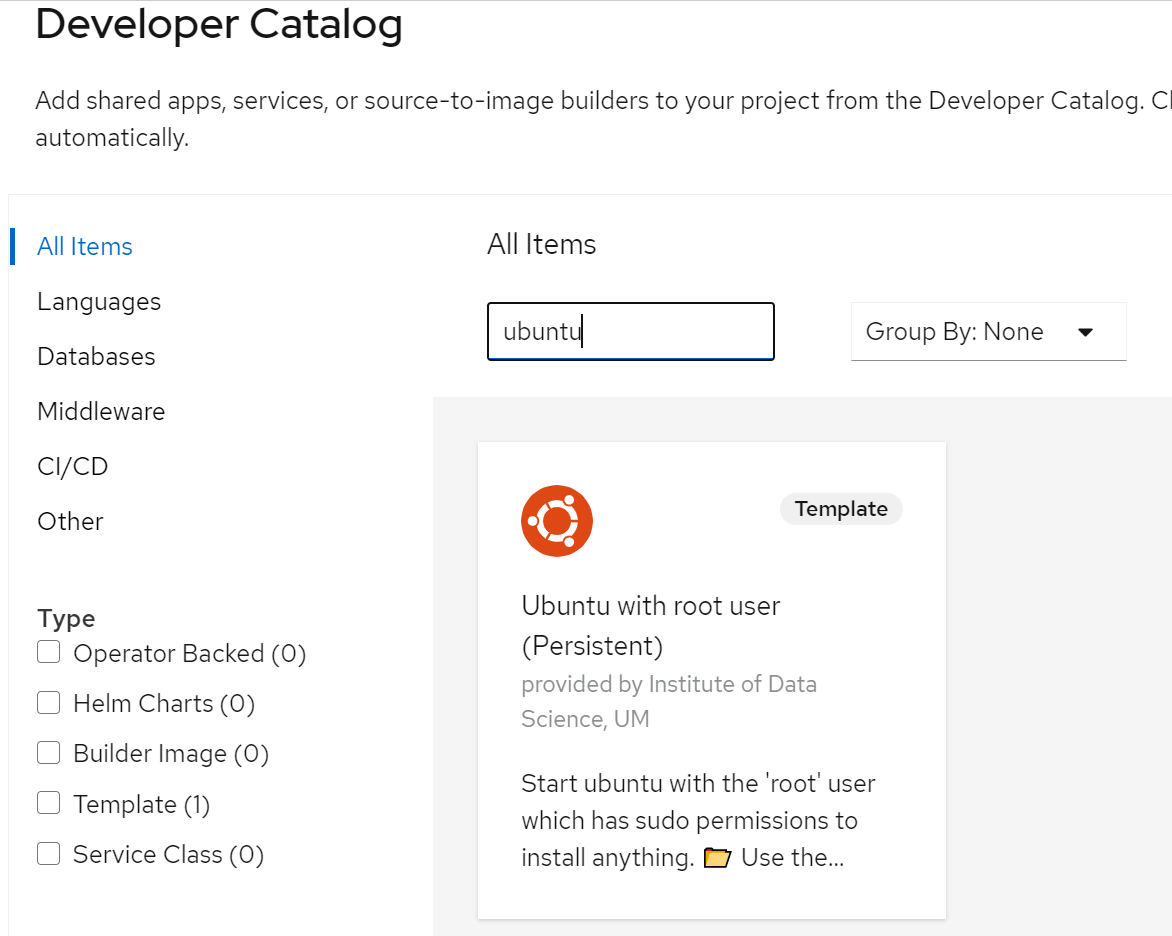Show the Middleware category
This screenshot has width=1172, height=936.
click(x=101, y=411)
